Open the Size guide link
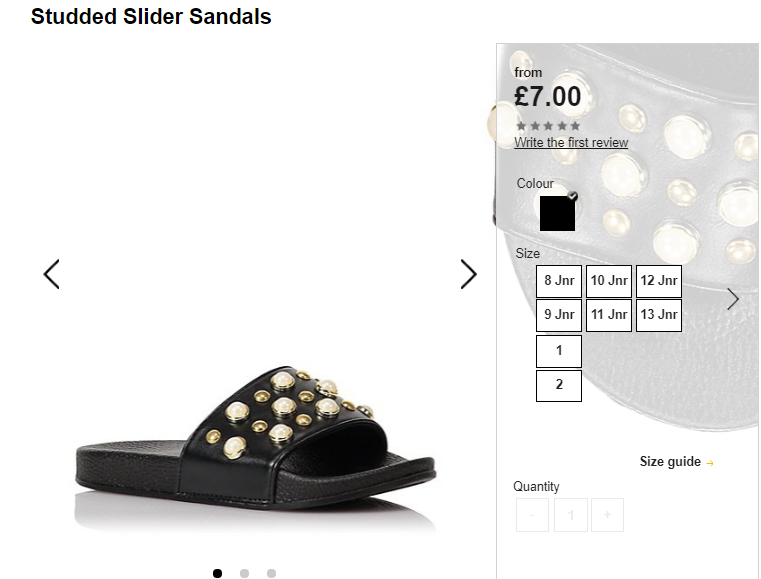Image resolution: width=761 pixels, height=579 pixels. [670, 462]
